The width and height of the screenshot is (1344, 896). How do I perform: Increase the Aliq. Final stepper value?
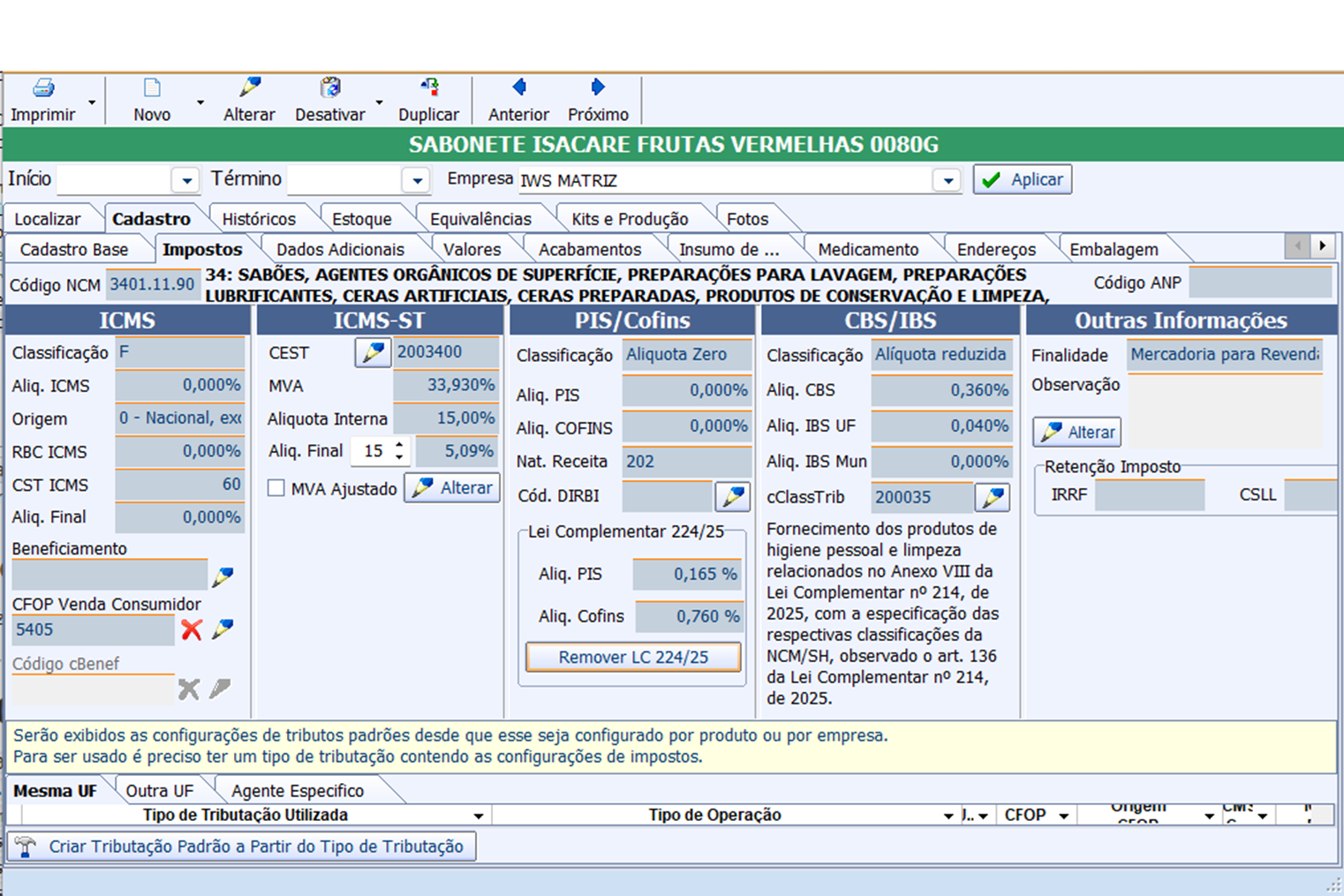(400, 445)
